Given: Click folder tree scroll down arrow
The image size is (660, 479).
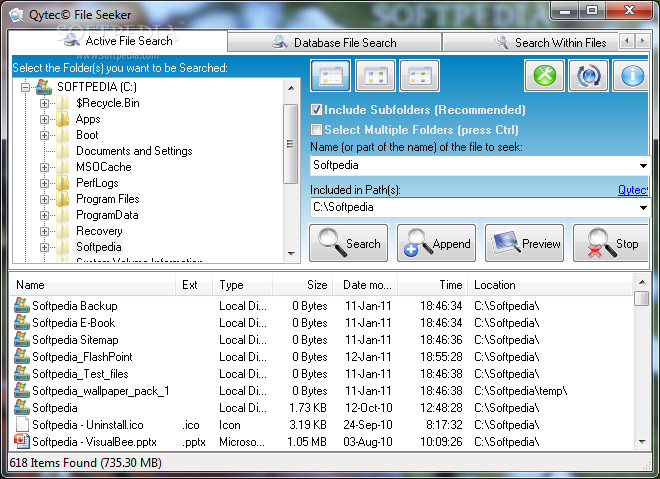Looking at the screenshot, I should pos(291,254).
